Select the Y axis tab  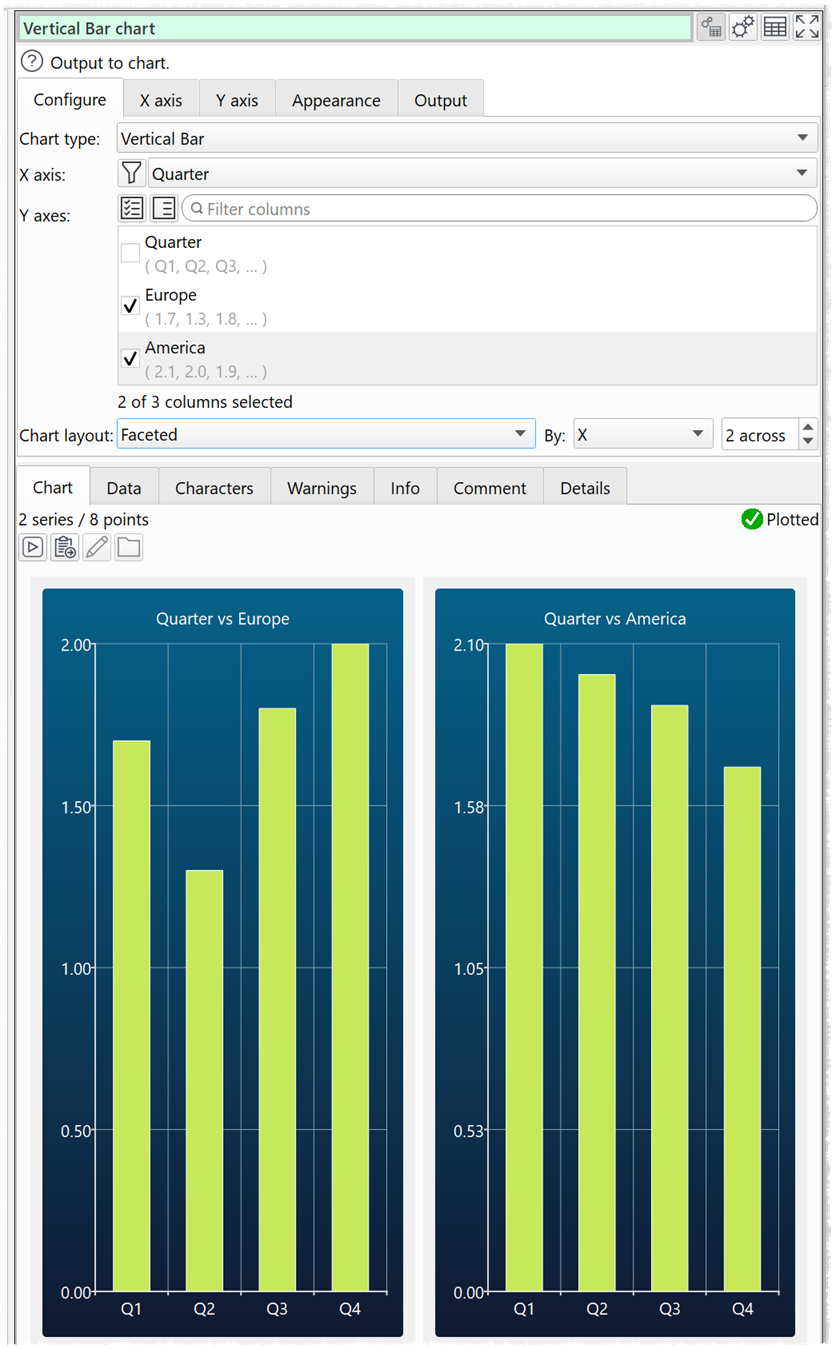coord(237,100)
